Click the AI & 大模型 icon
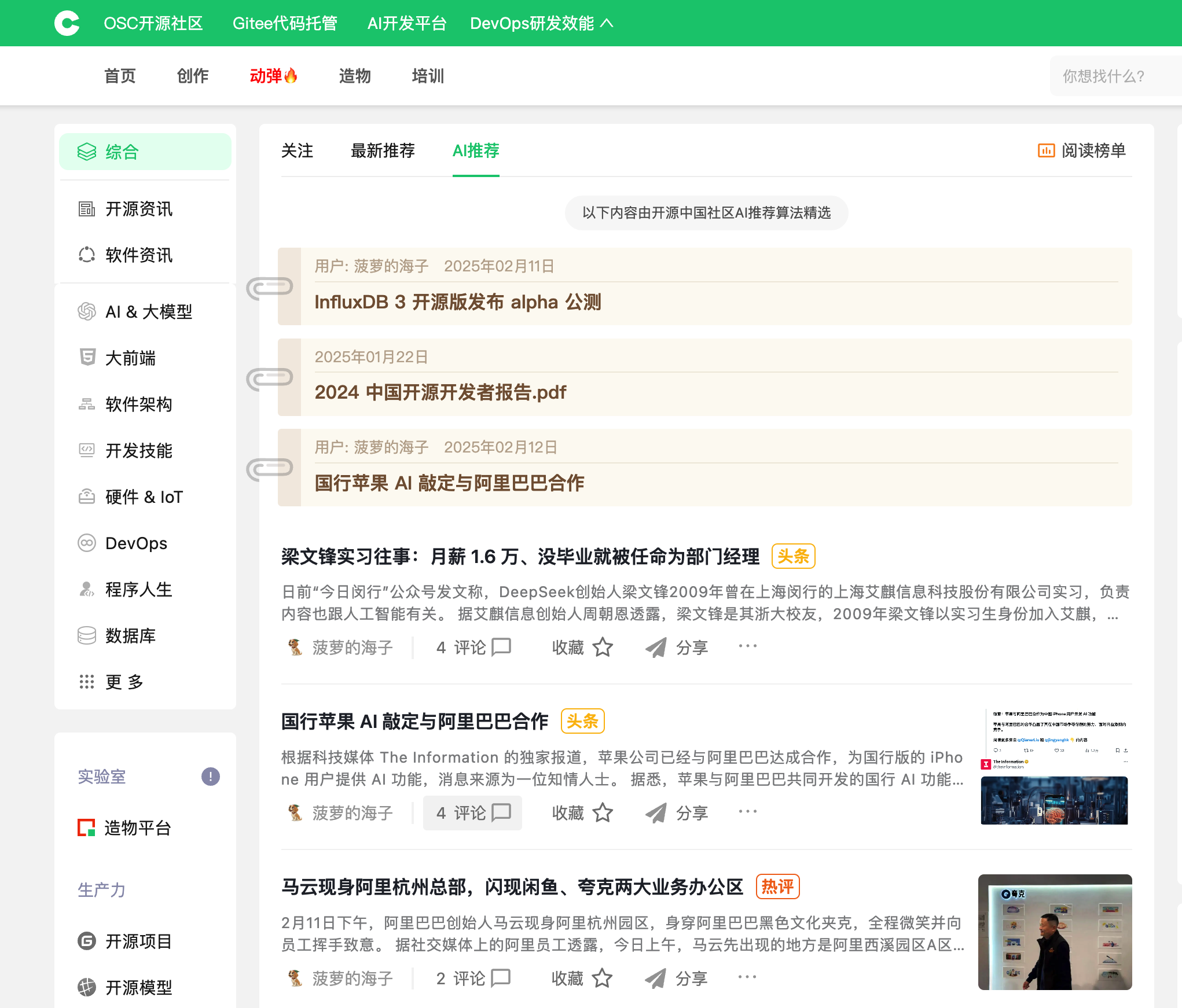1182x1008 pixels. (87, 311)
